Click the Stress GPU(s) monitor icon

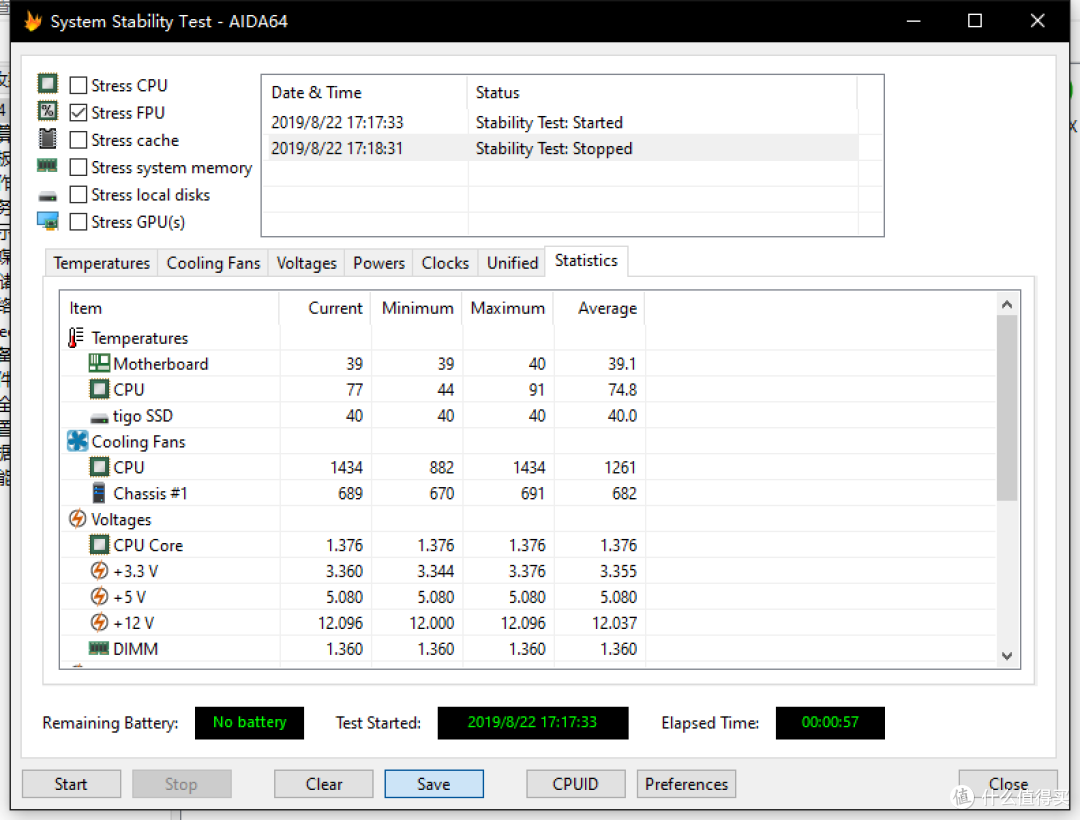48,221
